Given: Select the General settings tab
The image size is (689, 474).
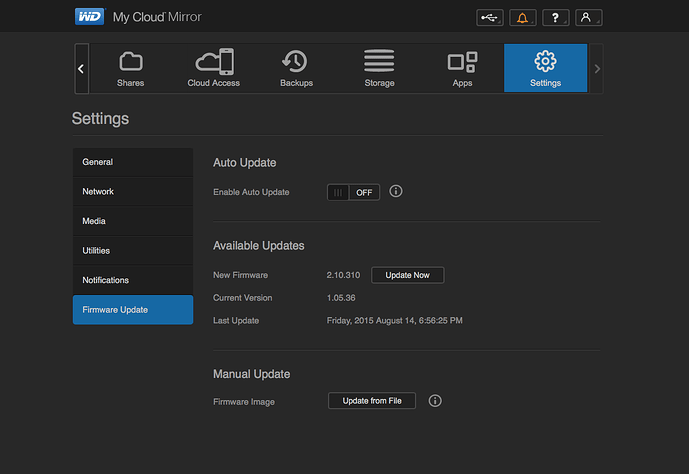Looking at the screenshot, I should 133,162.
